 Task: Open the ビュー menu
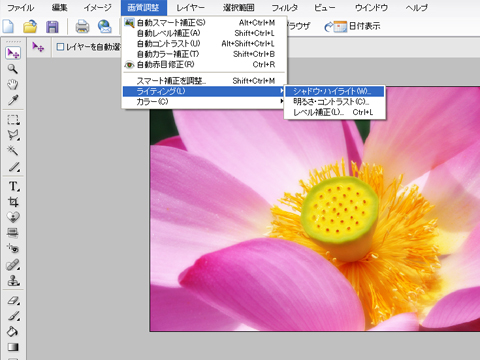point(325,7)
